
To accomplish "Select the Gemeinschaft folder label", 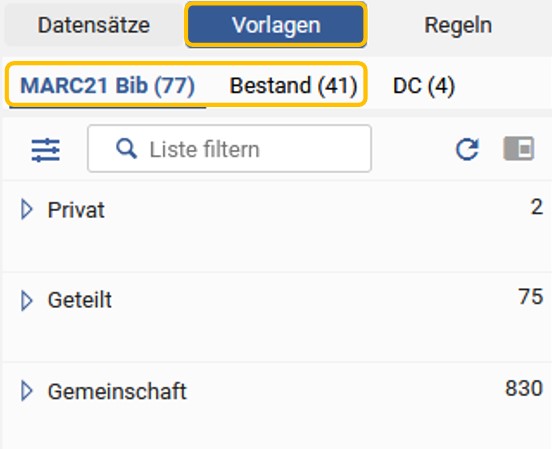I will click(x=117, y=391).
